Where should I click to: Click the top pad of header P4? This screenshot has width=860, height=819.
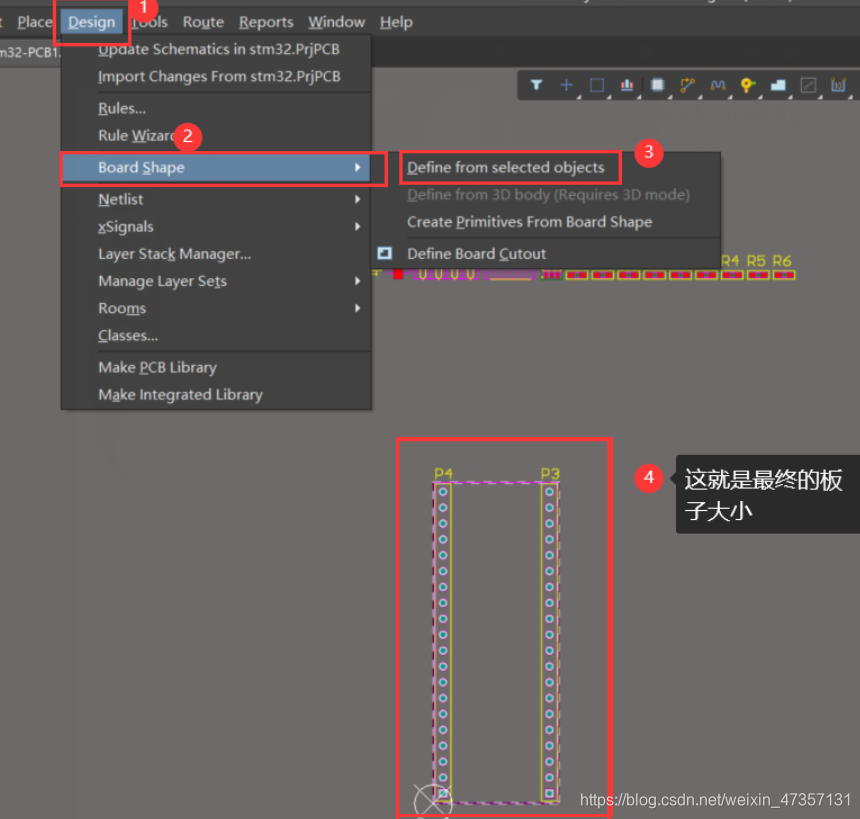pos(443,492)
